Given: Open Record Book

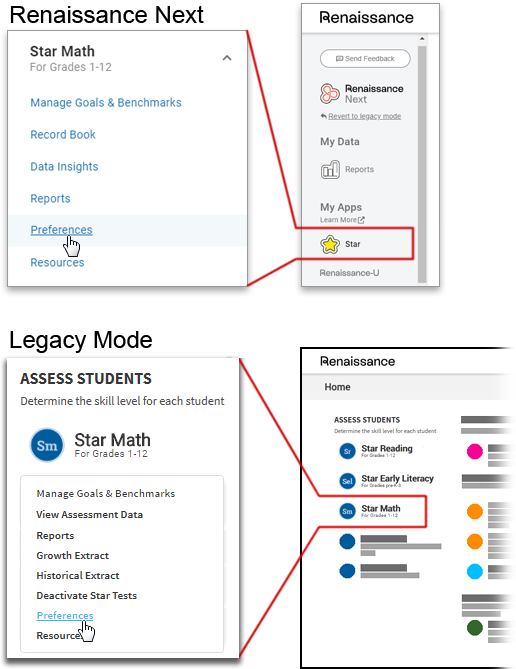Looking at the screenshot, I should coord(63,135).
